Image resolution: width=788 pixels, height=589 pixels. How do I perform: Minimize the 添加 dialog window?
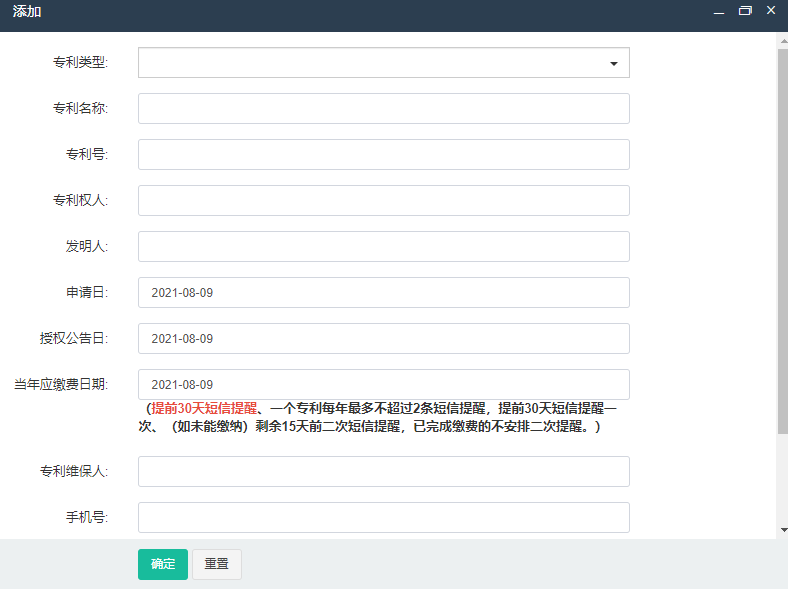pyautogui.click(x=719, y=11)
